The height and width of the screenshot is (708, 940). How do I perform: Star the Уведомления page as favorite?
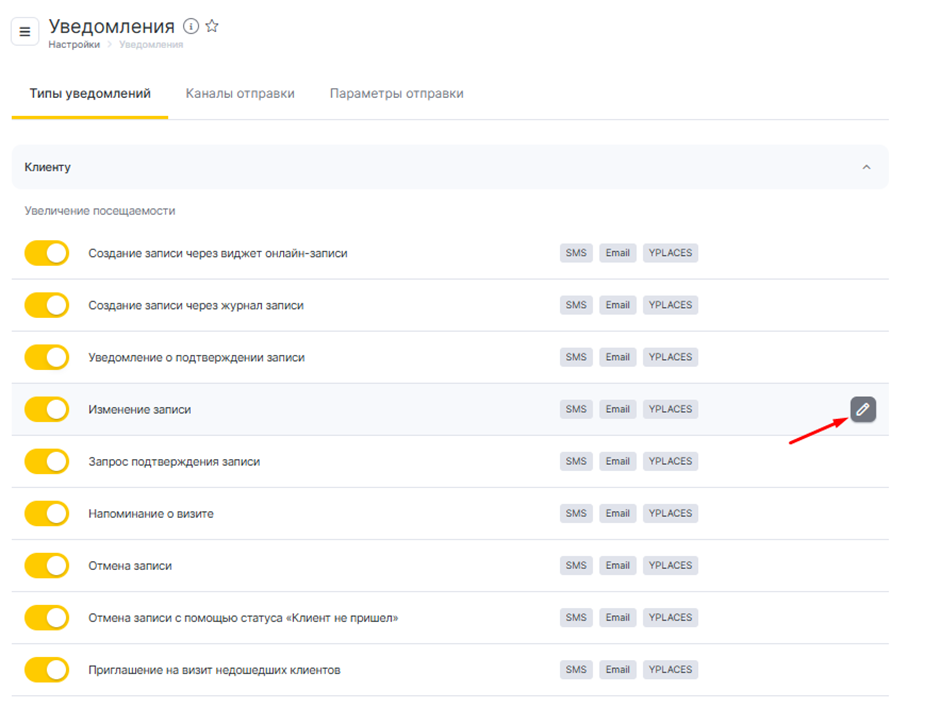click(212, 27)
